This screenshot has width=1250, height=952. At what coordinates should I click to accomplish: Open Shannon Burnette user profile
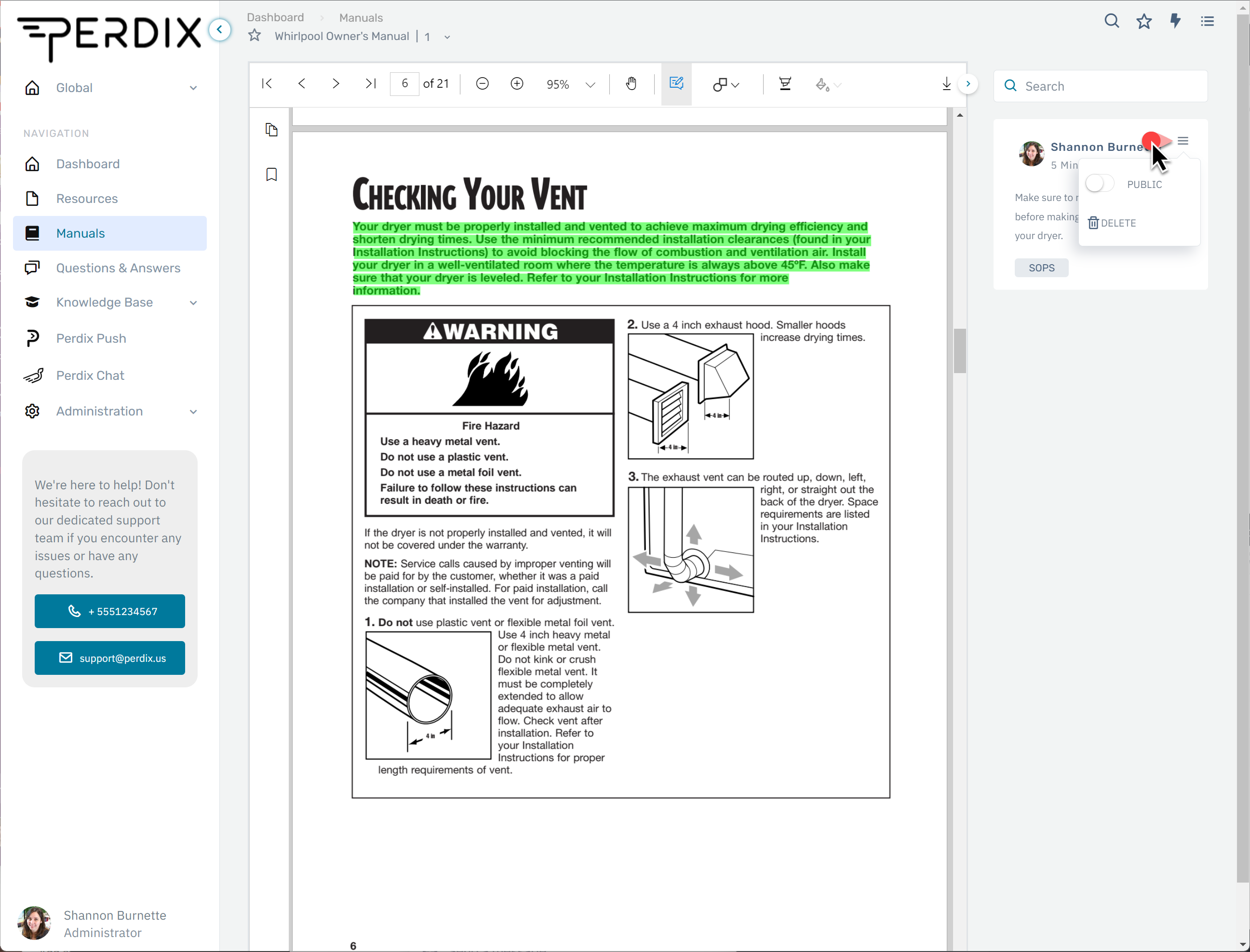[94, 924]
